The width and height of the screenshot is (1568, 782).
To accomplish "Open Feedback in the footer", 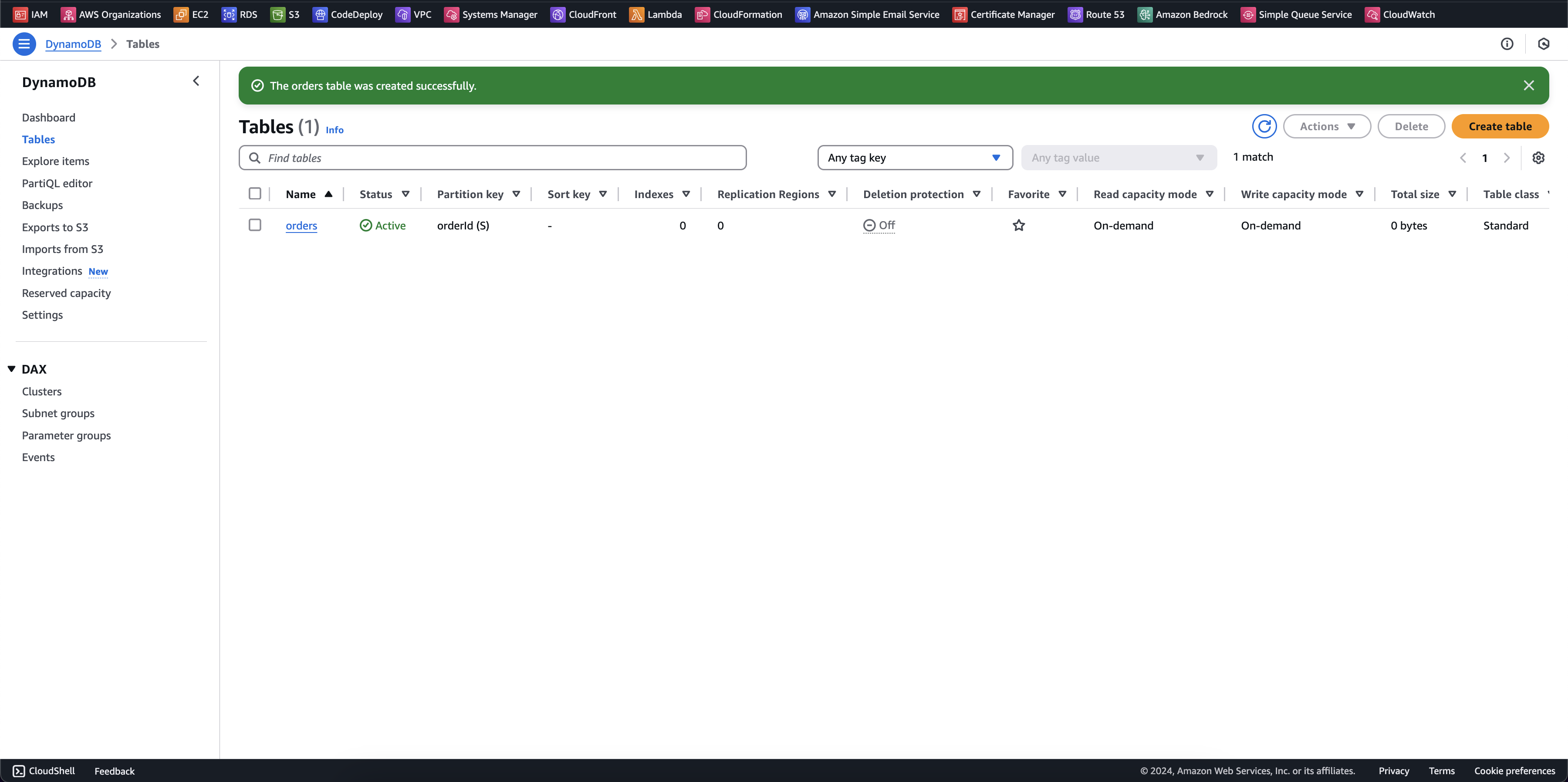I will point(115,771).
